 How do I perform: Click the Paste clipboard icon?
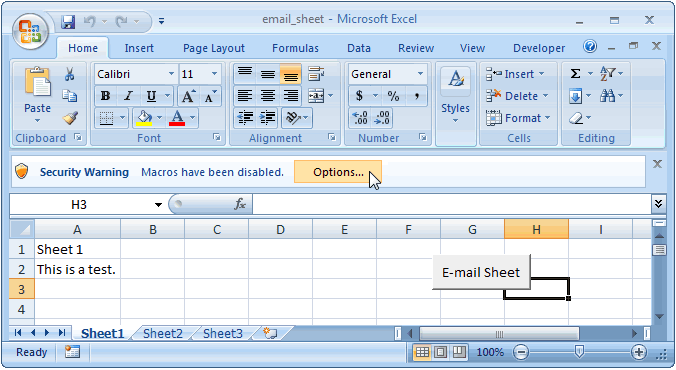[x=38, y=82]
